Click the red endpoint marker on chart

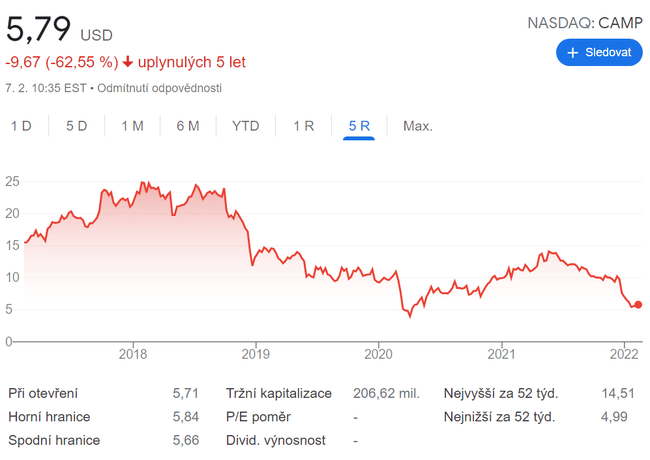pos(638,305)
